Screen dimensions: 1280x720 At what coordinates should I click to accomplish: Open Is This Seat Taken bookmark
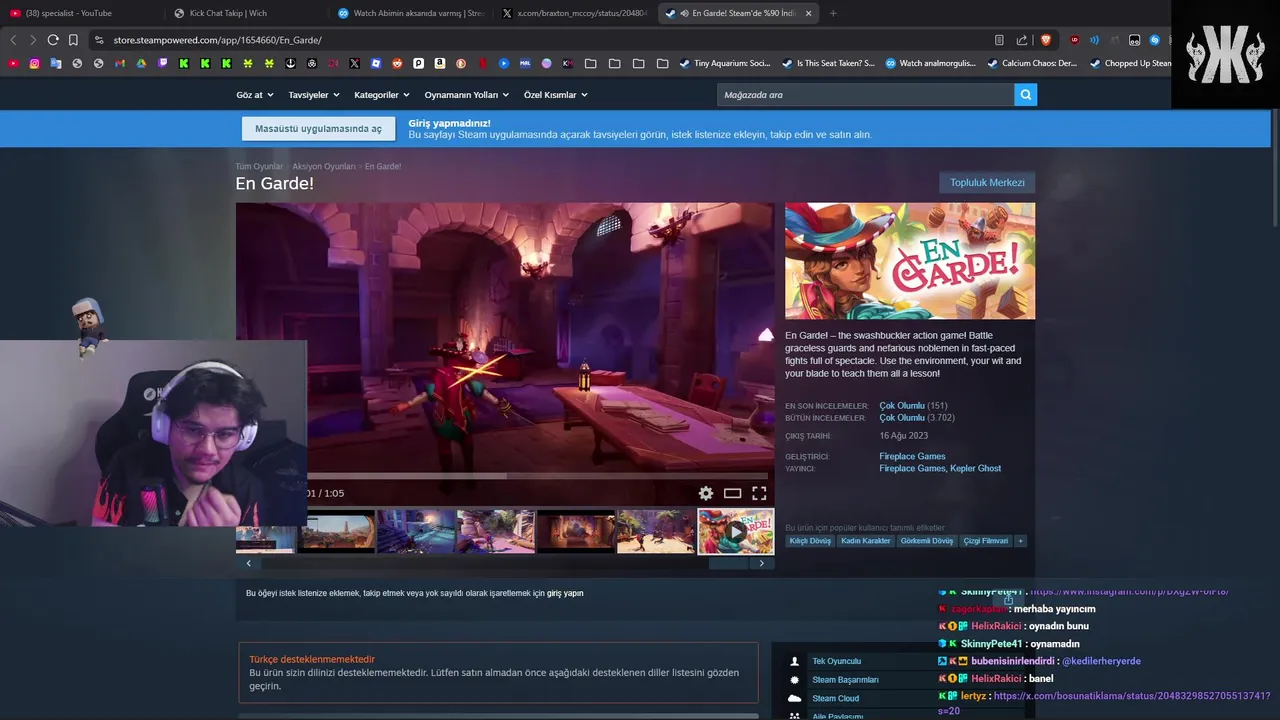click(828, 63)
